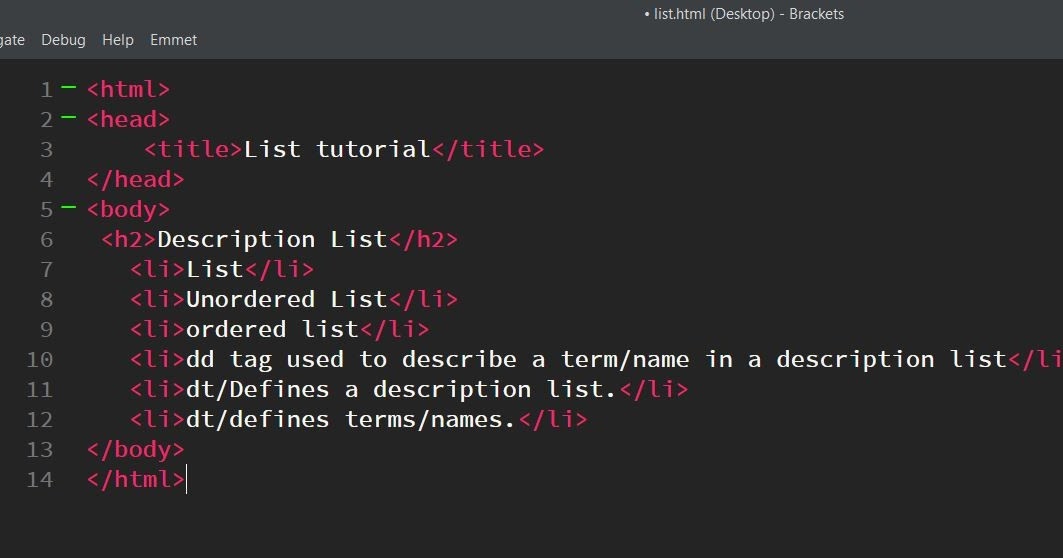
Task: Click the opening <h2> tag
Action: (129, 239)
